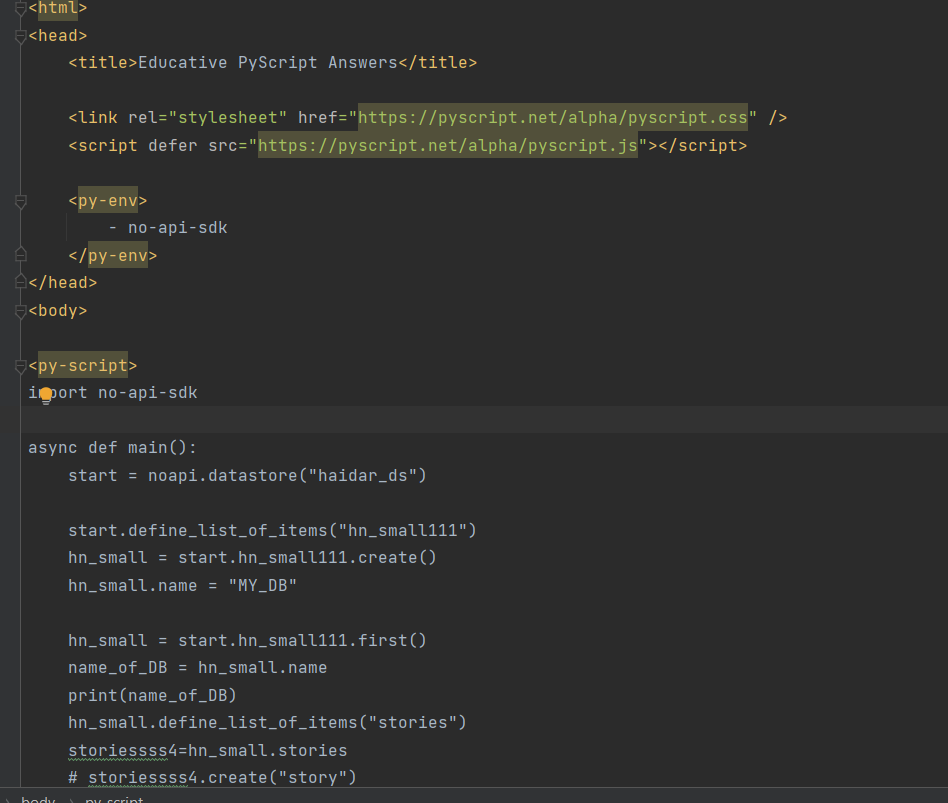Open the pyscript.js script URL
948x803 pixels.
447,146
